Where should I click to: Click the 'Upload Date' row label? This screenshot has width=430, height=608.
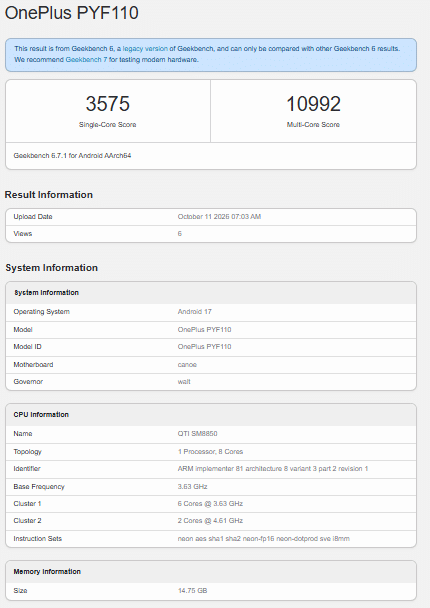point(33,217)
